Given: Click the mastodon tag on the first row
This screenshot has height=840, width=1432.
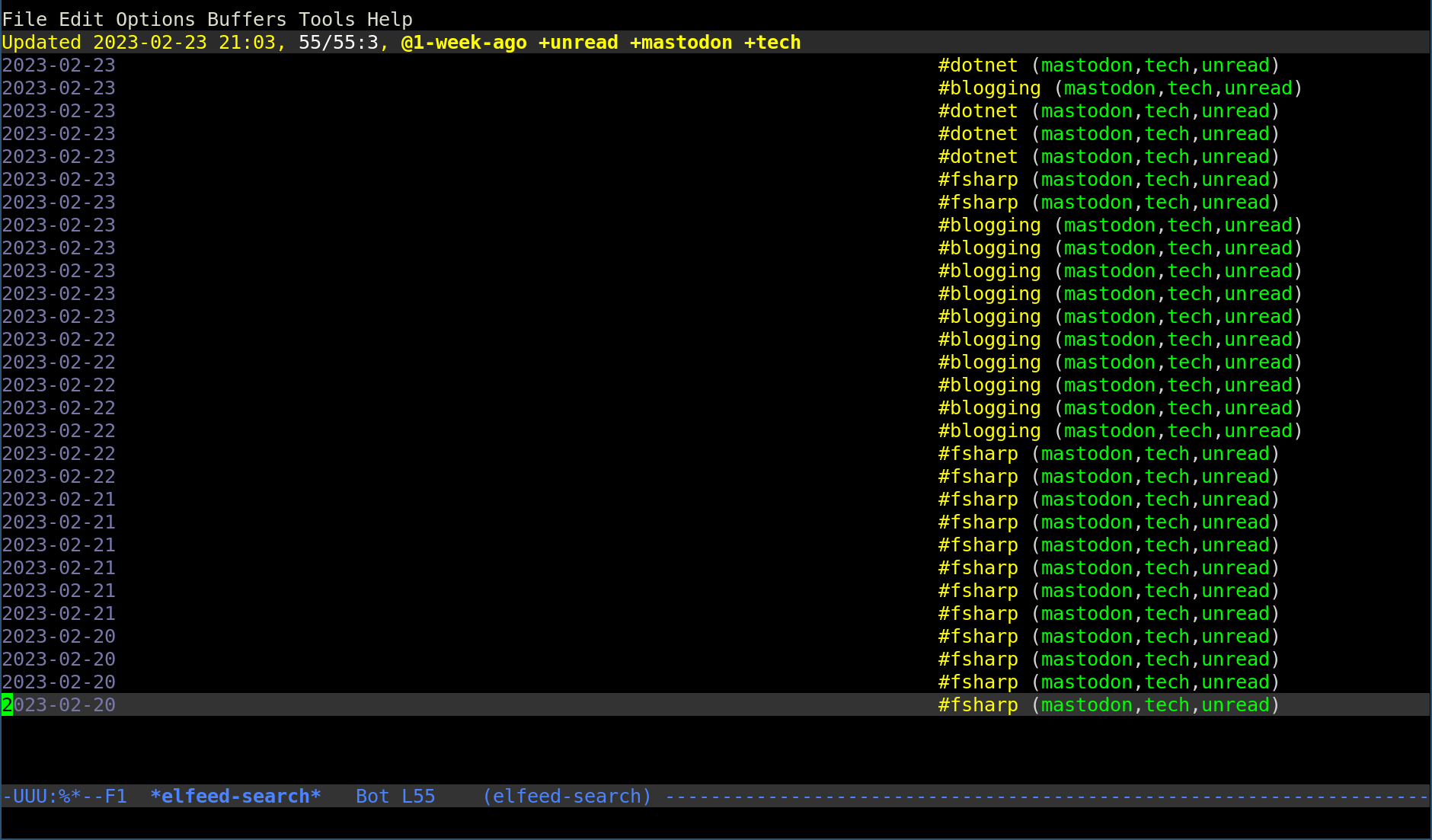Looking at the screenshot, I should point(1087,65).
